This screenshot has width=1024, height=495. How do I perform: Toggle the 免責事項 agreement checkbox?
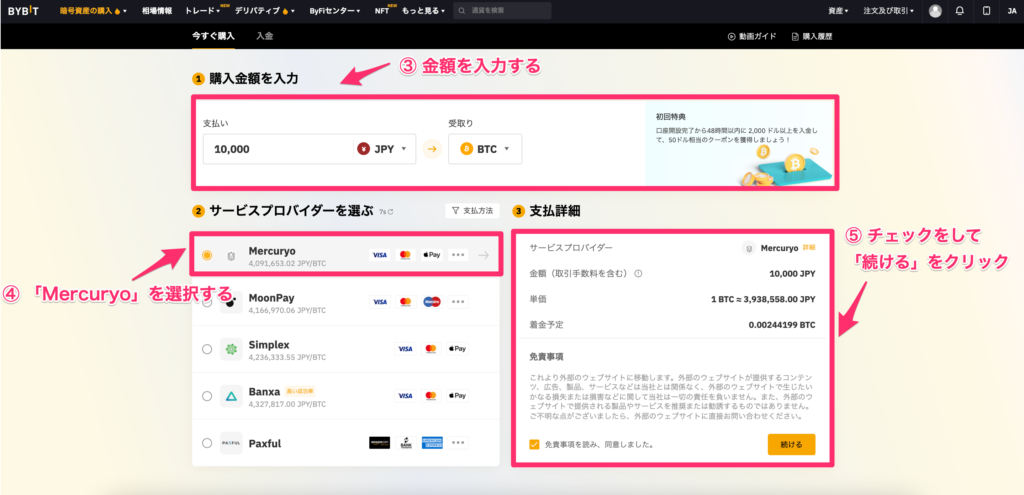click(535, 444)
